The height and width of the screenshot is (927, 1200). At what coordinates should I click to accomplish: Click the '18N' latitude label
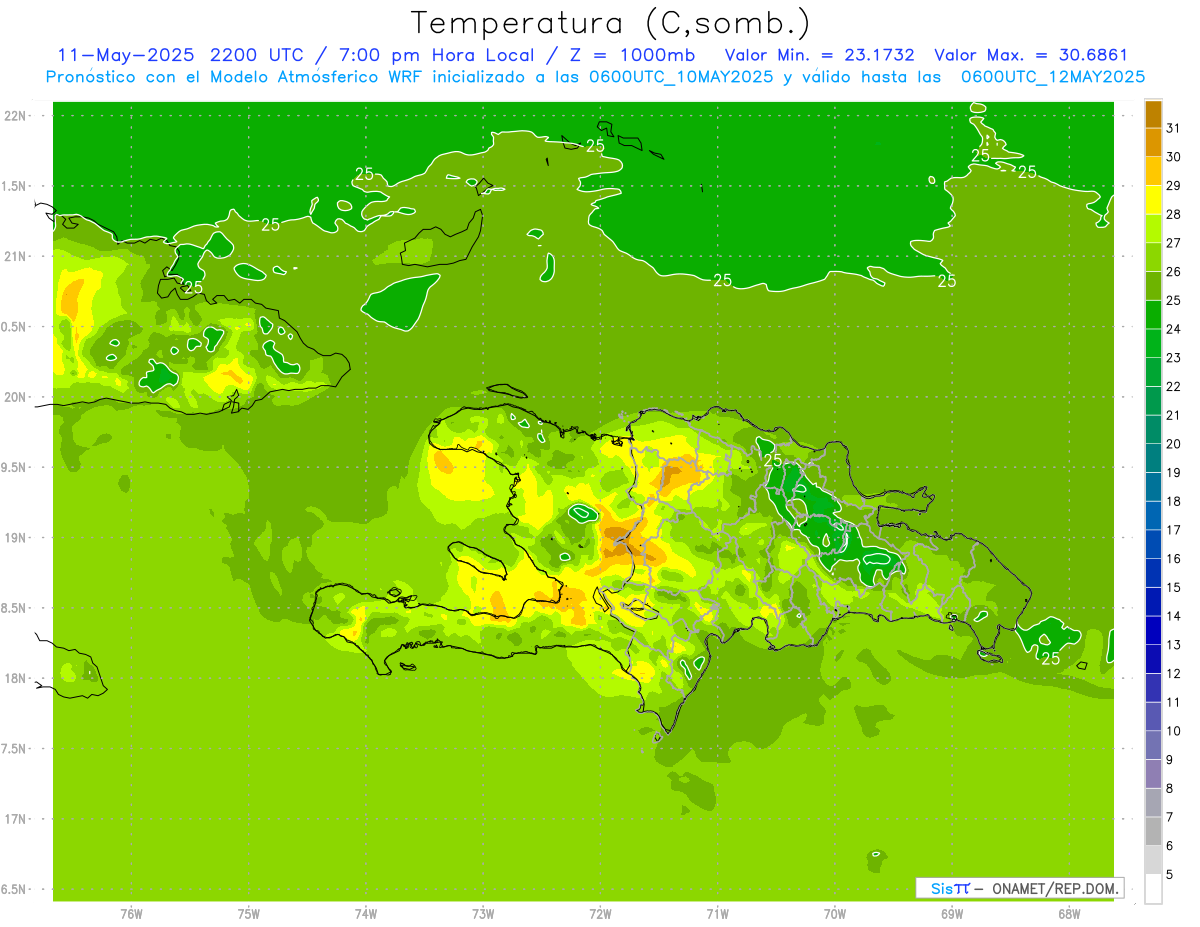click(15, 679)
